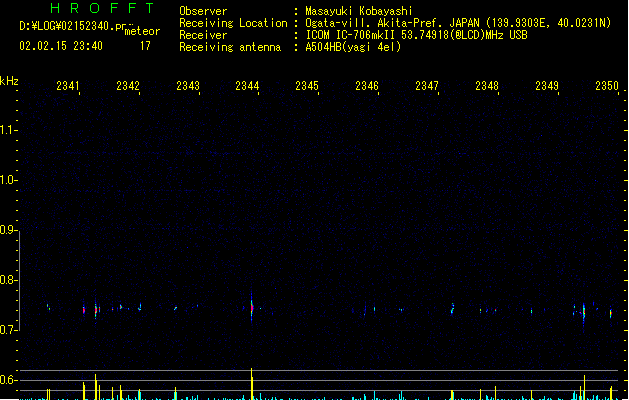Click the Receiver field label

tap(203, 35)
